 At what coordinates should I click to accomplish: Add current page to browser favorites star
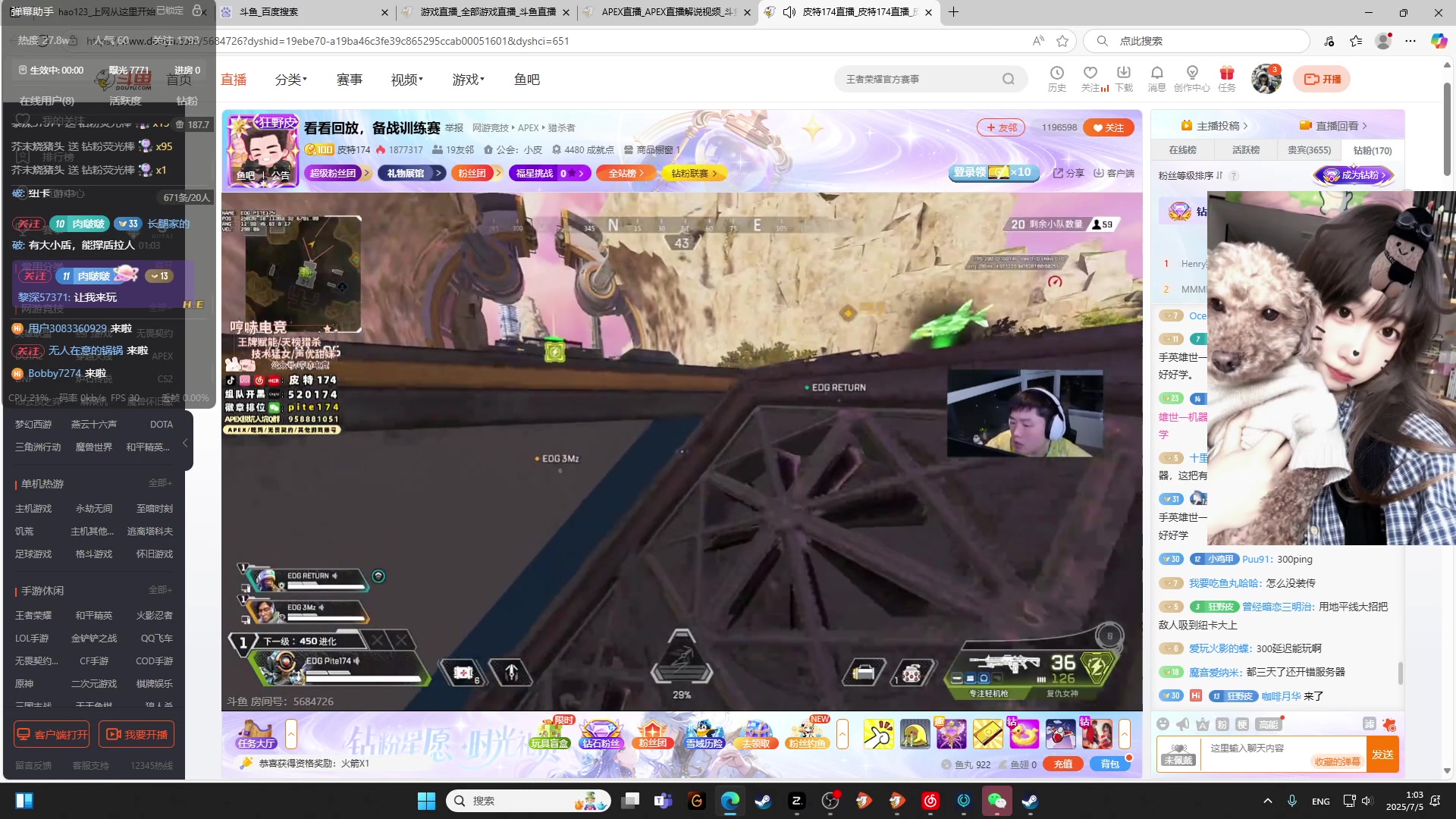pyautogui.click(x=1062, y=41)
